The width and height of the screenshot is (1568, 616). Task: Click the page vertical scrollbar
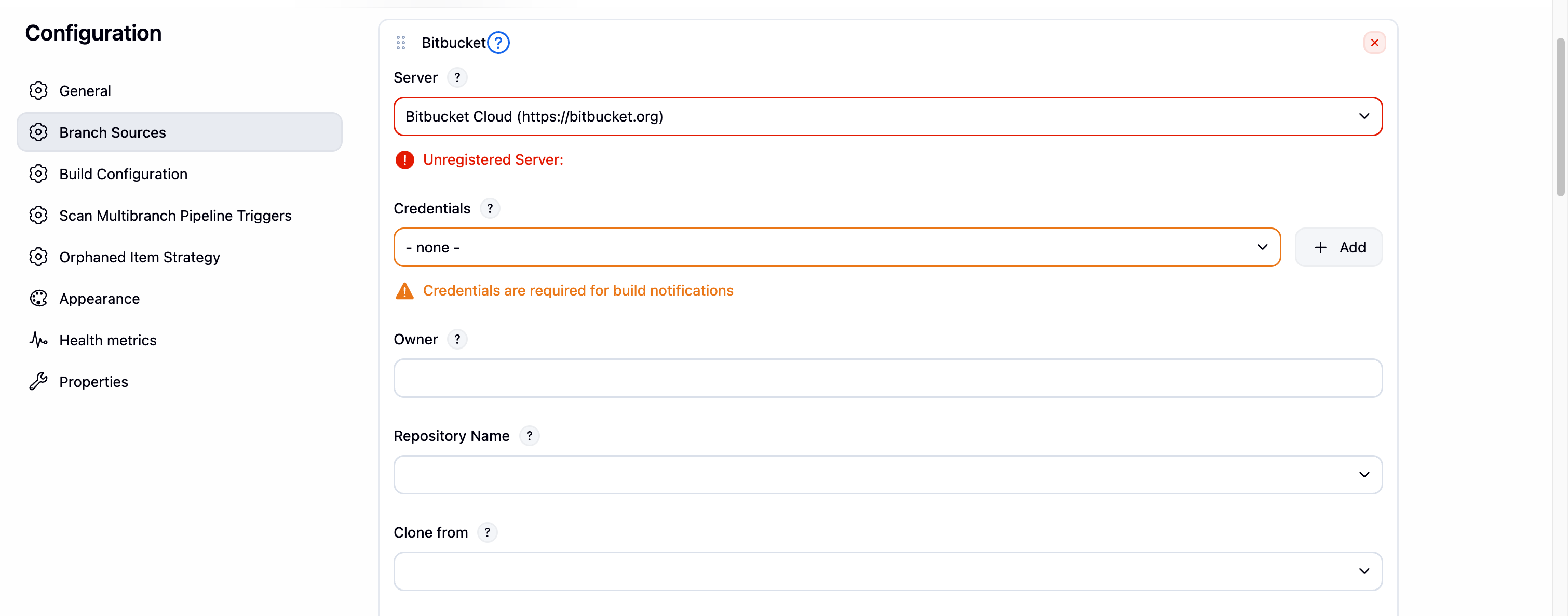tap(1560, 117)
